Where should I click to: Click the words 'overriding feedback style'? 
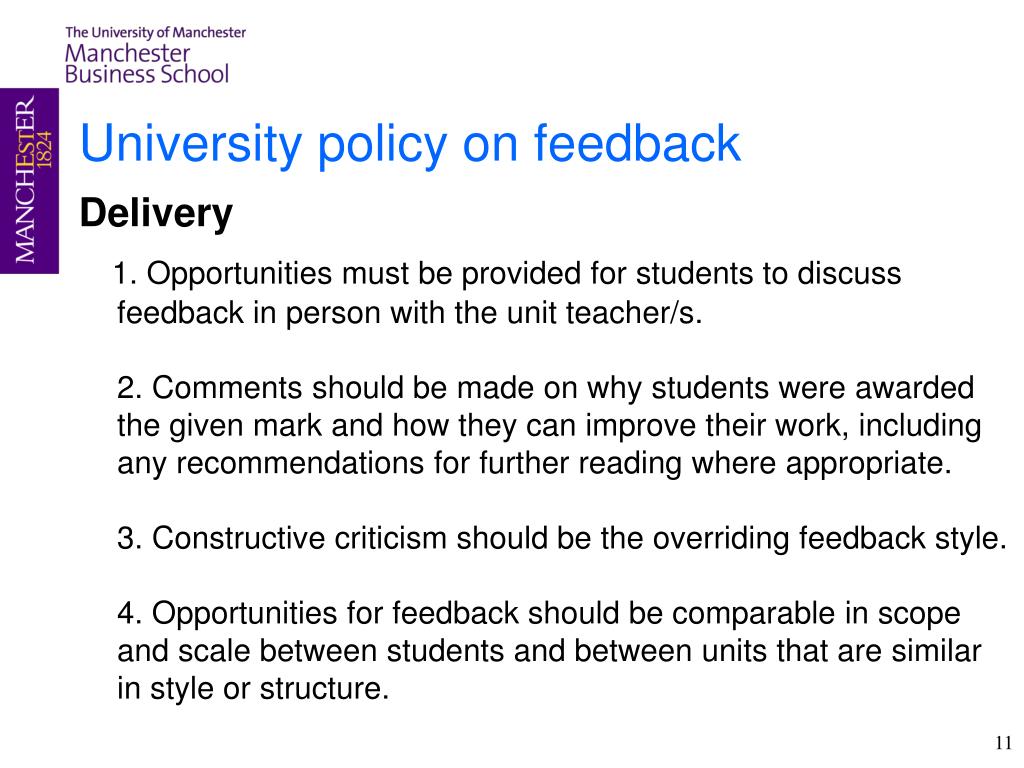point(829,539)
